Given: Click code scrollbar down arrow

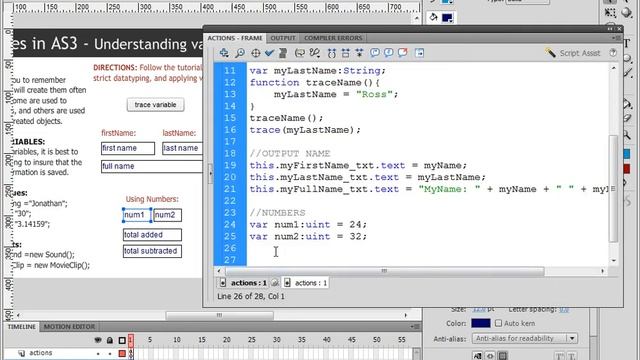Looking at the screenshot, I should [x=613, y=261].
